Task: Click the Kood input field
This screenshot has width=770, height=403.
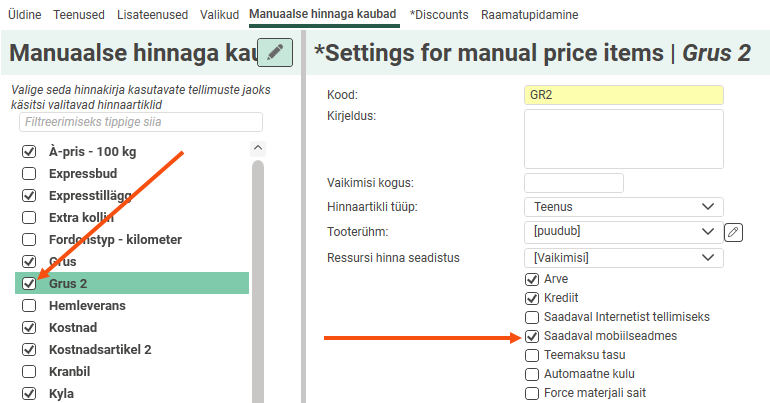Action: pyautogui.click(x=622, y=95)
